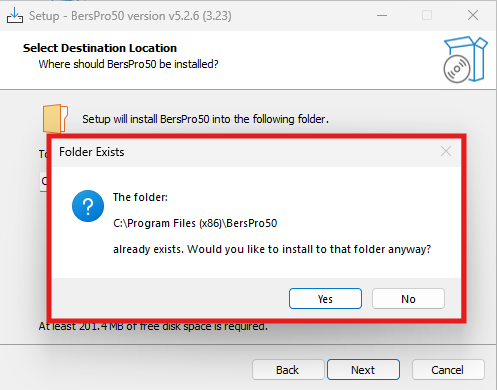The height and width of the screenshot is (390, 497).
Task: Click 'Setup will install BersPro50' text
Action: pos(205,119)
